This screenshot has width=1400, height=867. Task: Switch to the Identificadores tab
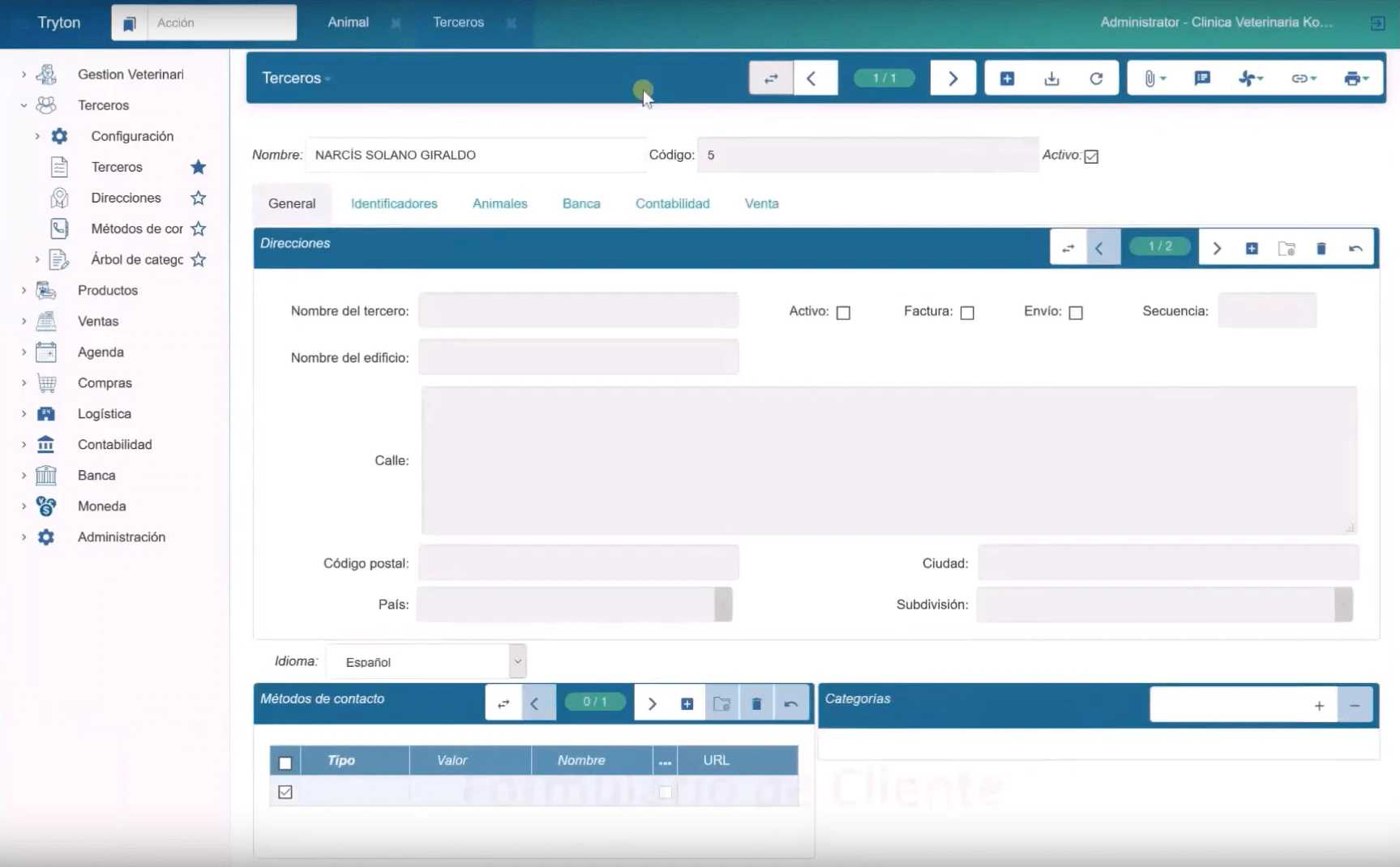[x=394, y=203]
